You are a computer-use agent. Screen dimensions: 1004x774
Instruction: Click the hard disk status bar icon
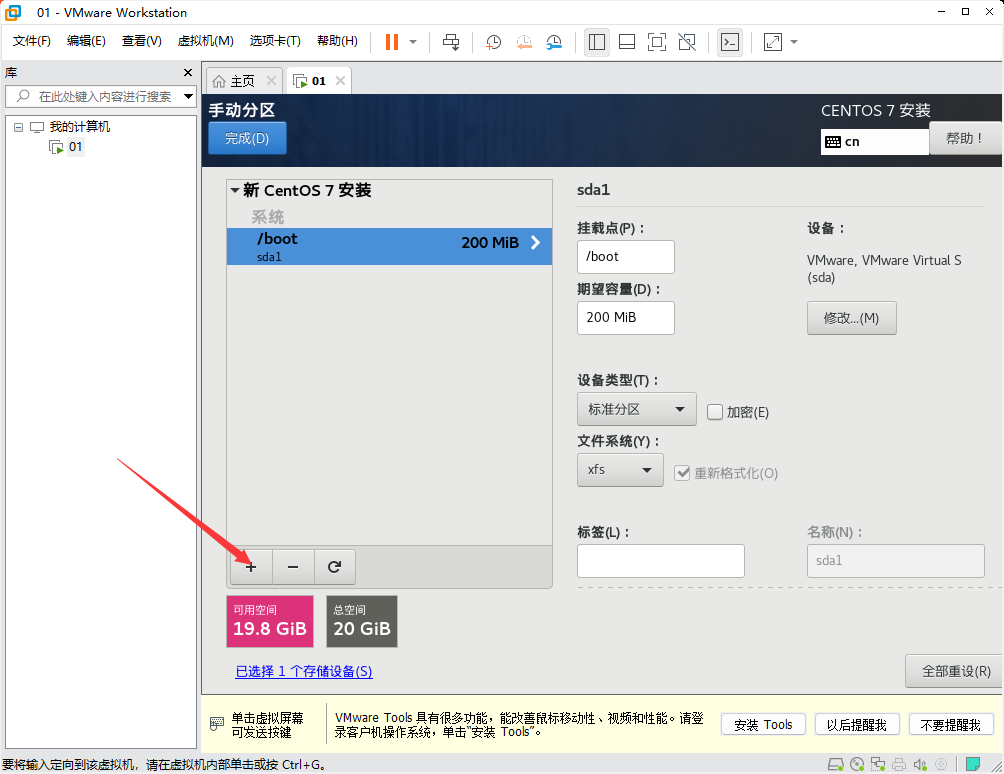[836, 764]
